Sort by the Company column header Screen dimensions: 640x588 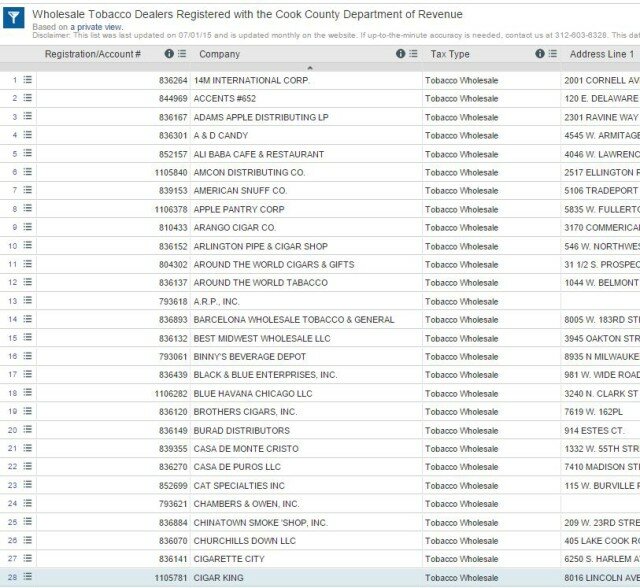click(219, 54)
